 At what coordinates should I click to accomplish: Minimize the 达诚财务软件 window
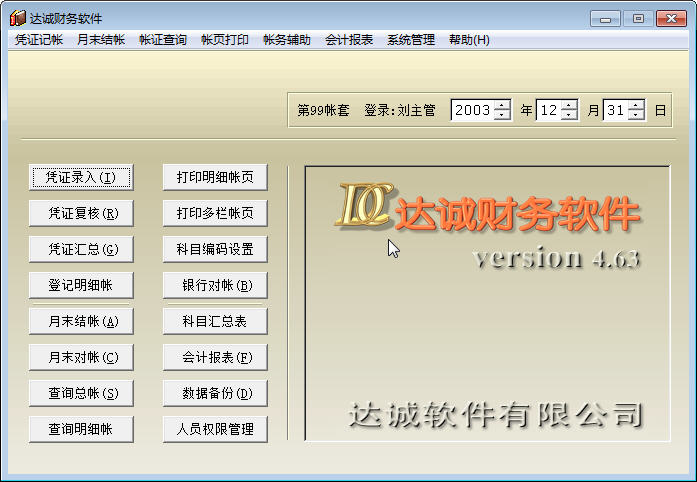[x=605, y=19]
